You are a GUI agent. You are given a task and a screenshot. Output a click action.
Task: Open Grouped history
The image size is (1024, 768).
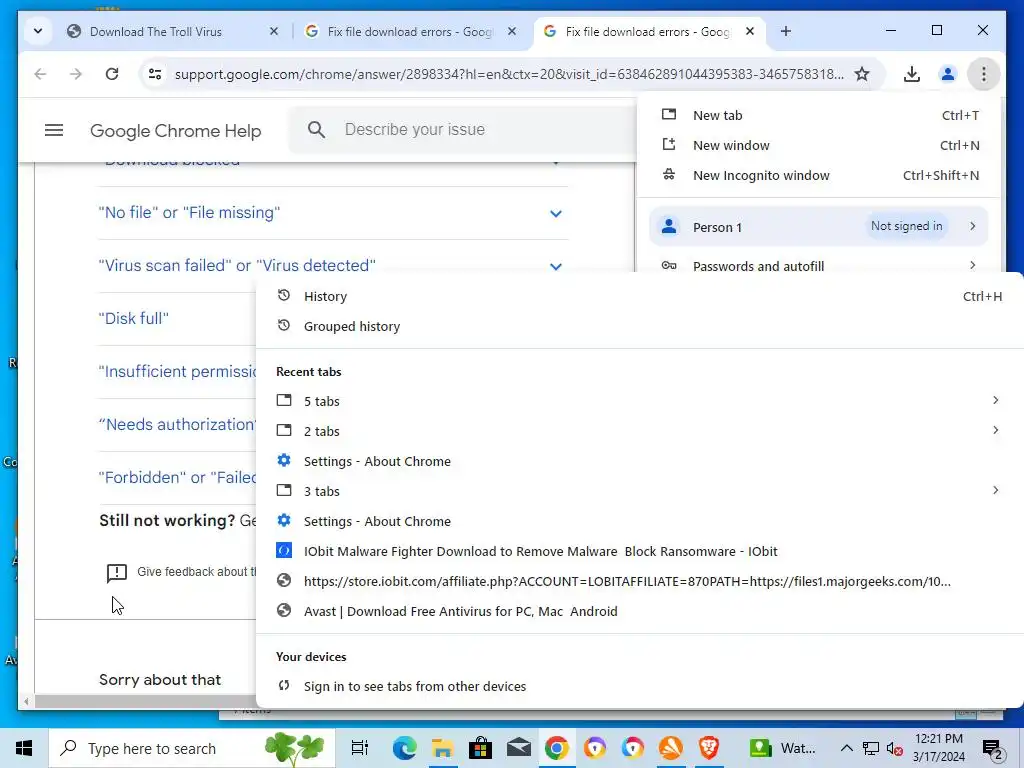pos(639,327)
